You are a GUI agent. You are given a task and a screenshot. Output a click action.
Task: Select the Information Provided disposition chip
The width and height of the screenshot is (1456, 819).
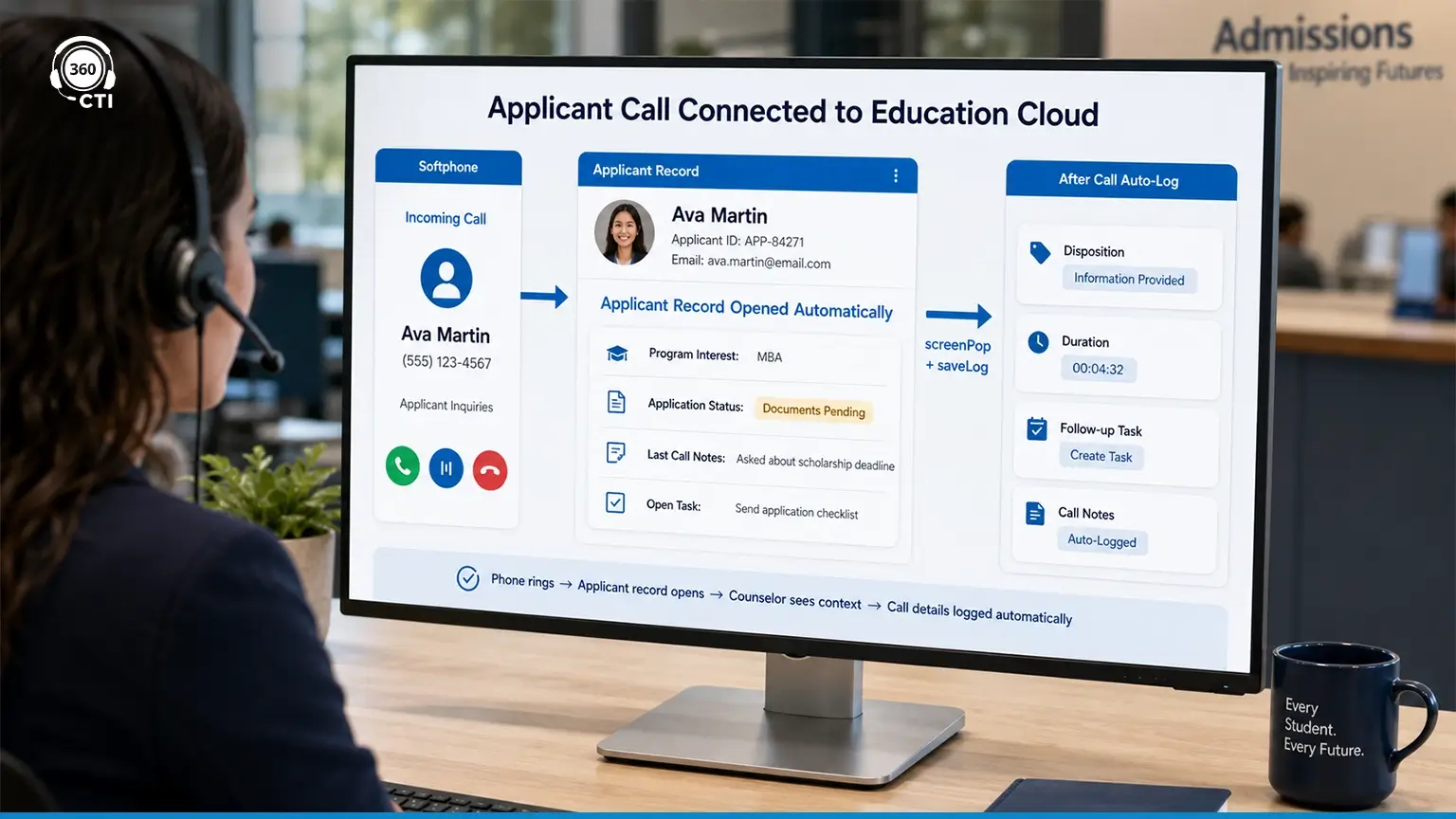[1129, 280]
